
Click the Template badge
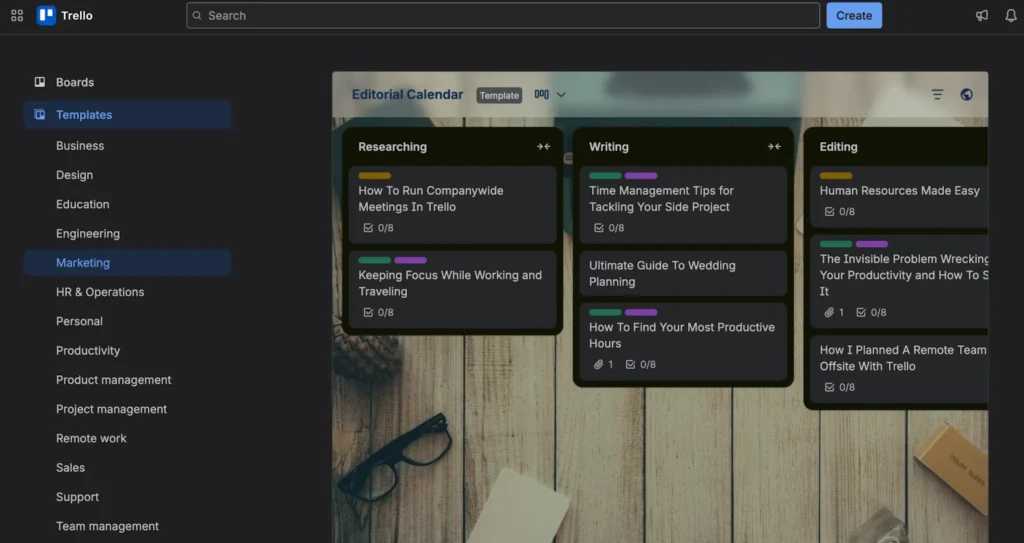click(499, 95)
